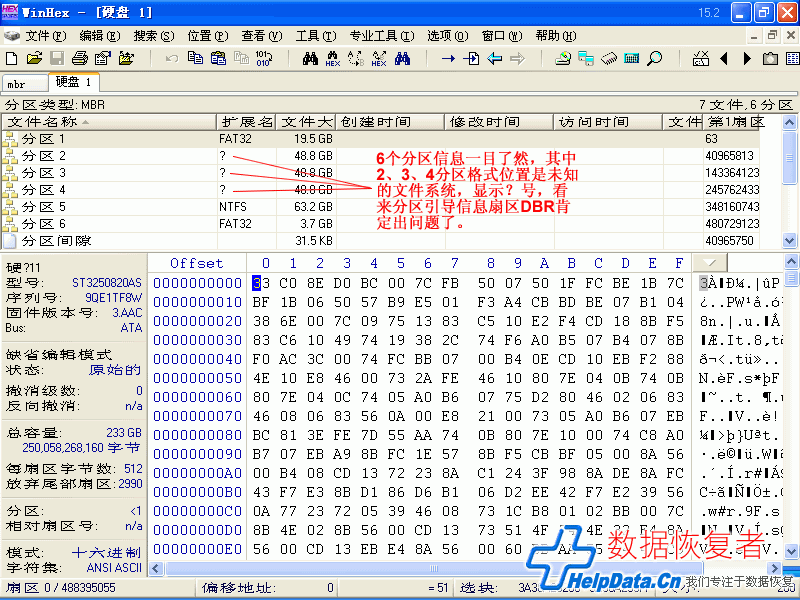Click the offset label 0000000080

click(x=197, y=435)
